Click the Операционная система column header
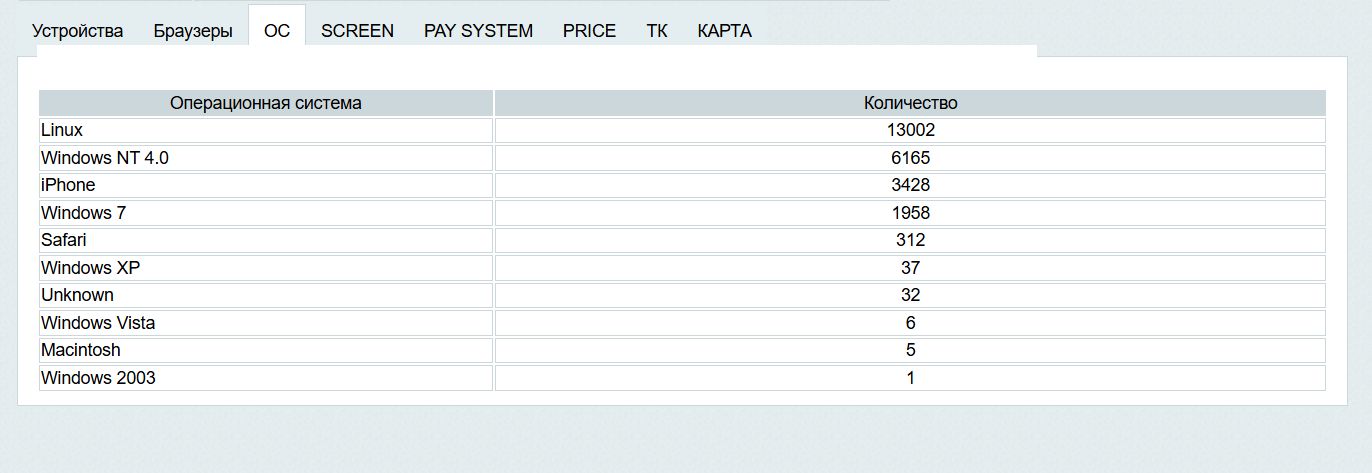Screen dimensions: 1372x473 click(266, 103)
